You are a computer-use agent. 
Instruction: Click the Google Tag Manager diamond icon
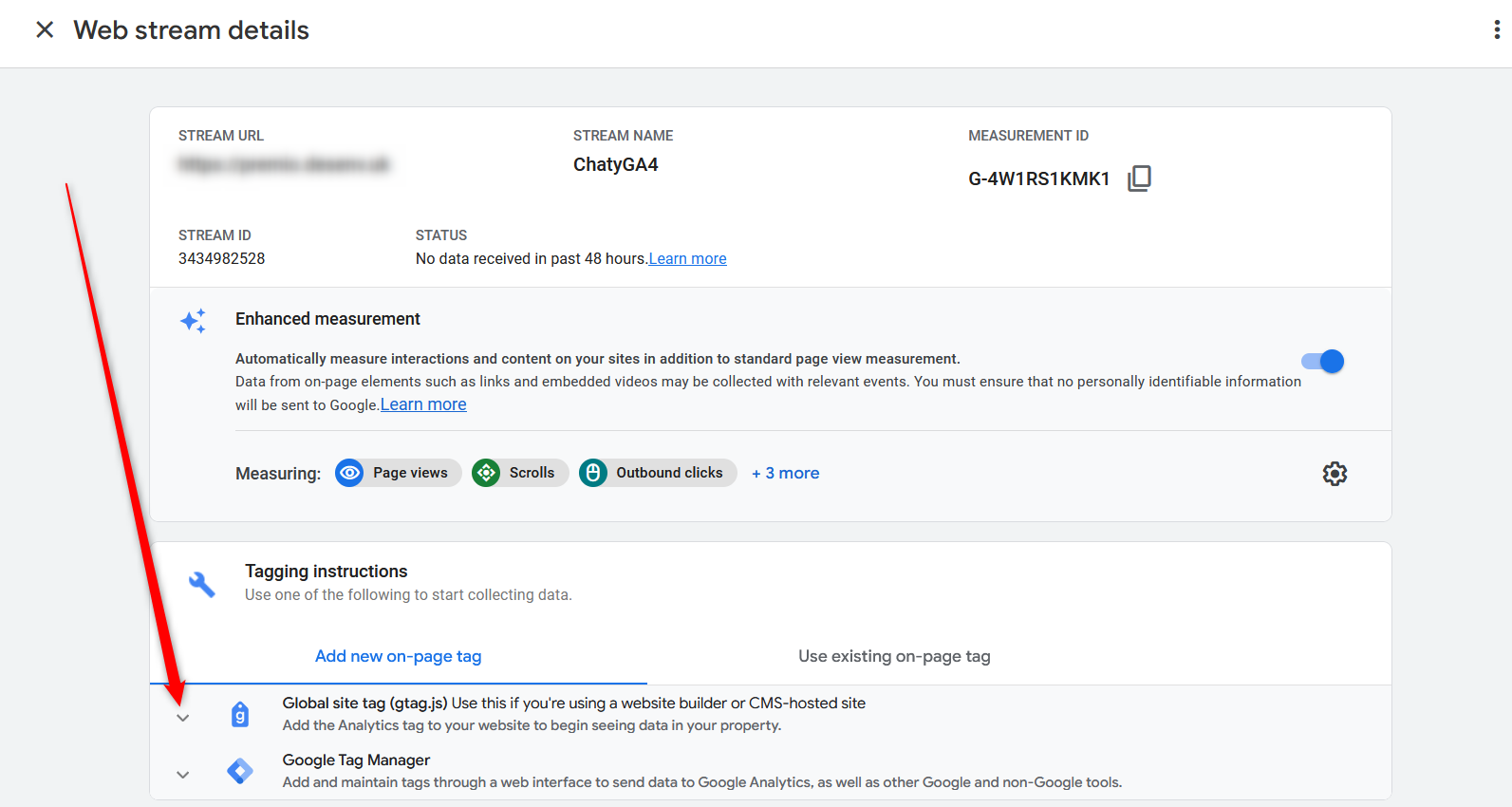240,771
